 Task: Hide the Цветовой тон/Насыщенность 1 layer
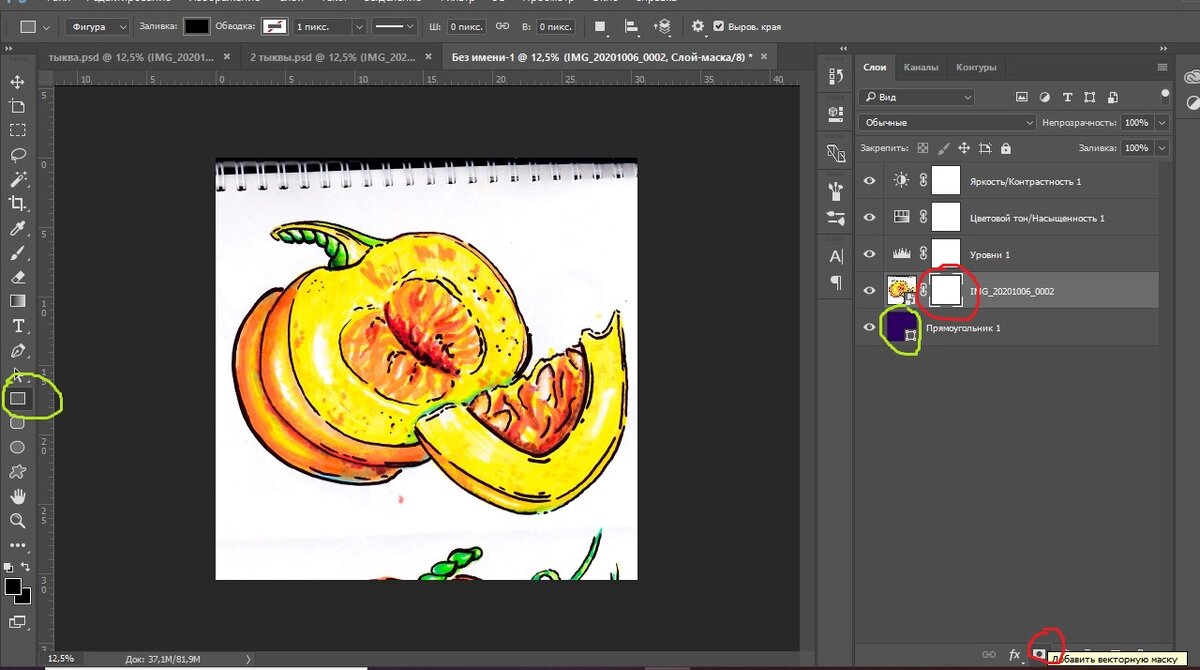point(869,217)
